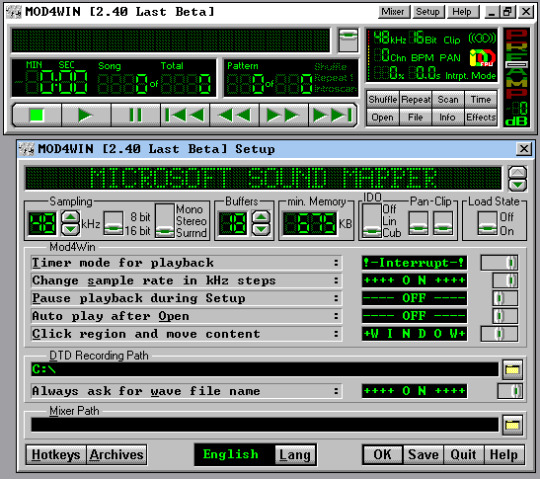Image resolution: width=540 pixels, height=479 pixels.
Task: Click the rewind double-arrow button
Action: click(234, 115)
